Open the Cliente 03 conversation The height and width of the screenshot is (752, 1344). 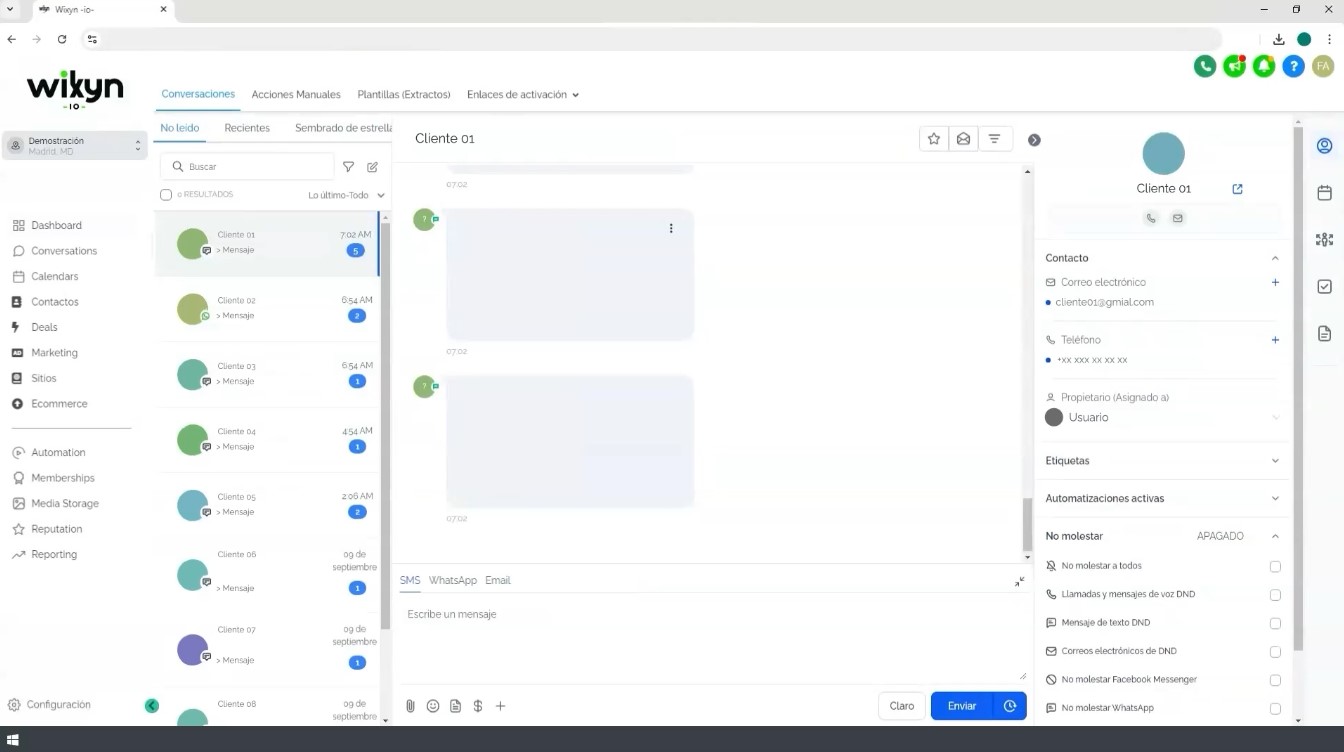pos(268,374)
